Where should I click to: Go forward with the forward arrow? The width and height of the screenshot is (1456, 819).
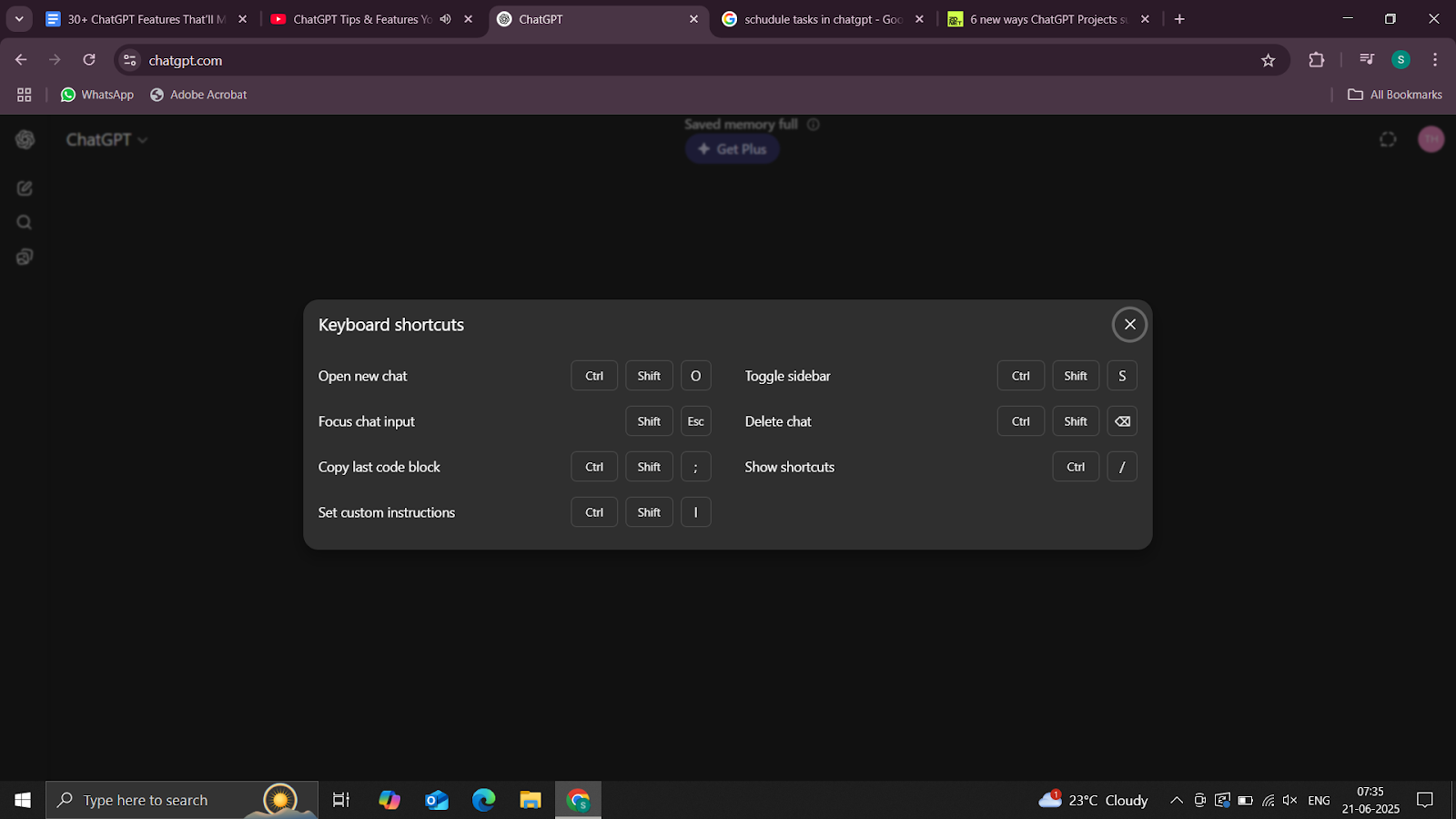pyautogui.click(x=55, y=60)
